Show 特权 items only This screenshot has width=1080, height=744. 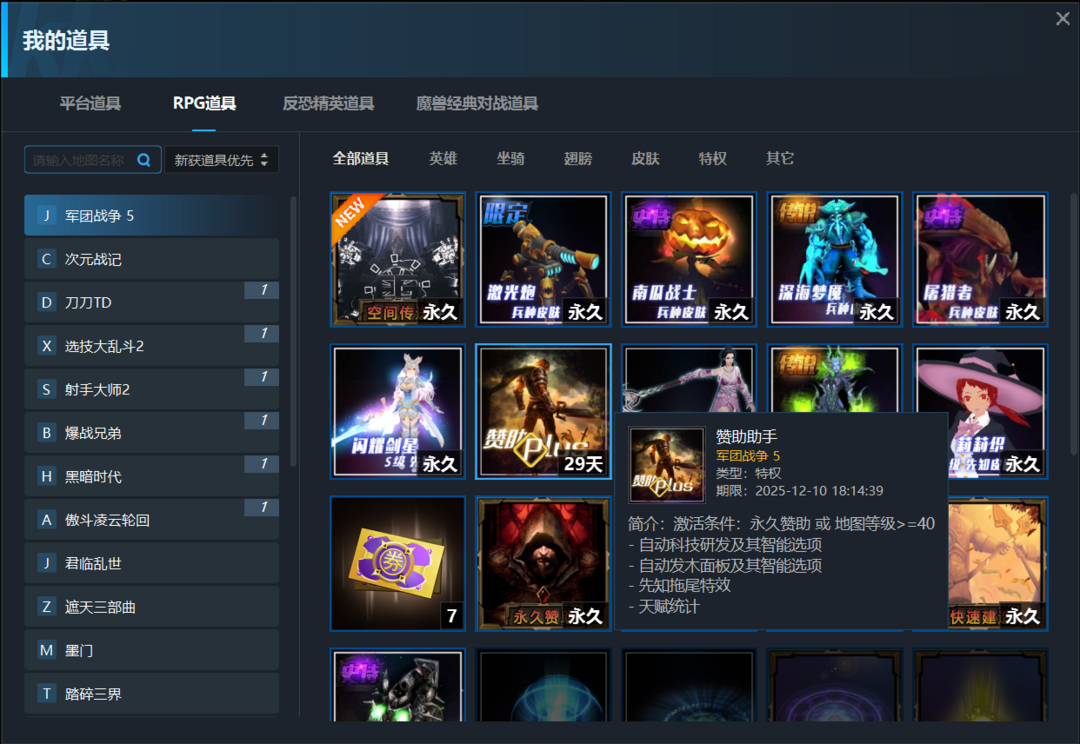(x=712, y=158)
